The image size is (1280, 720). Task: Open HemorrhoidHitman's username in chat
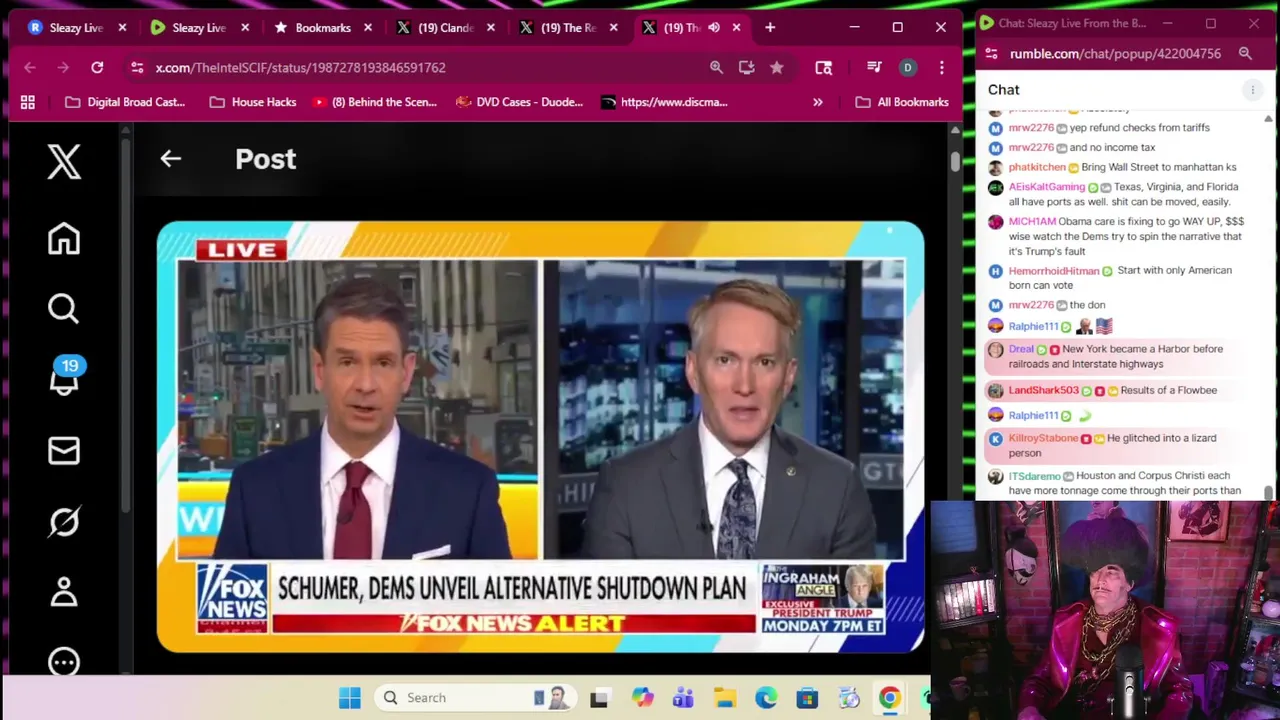pyautogui.click(x=1054, y=270)
